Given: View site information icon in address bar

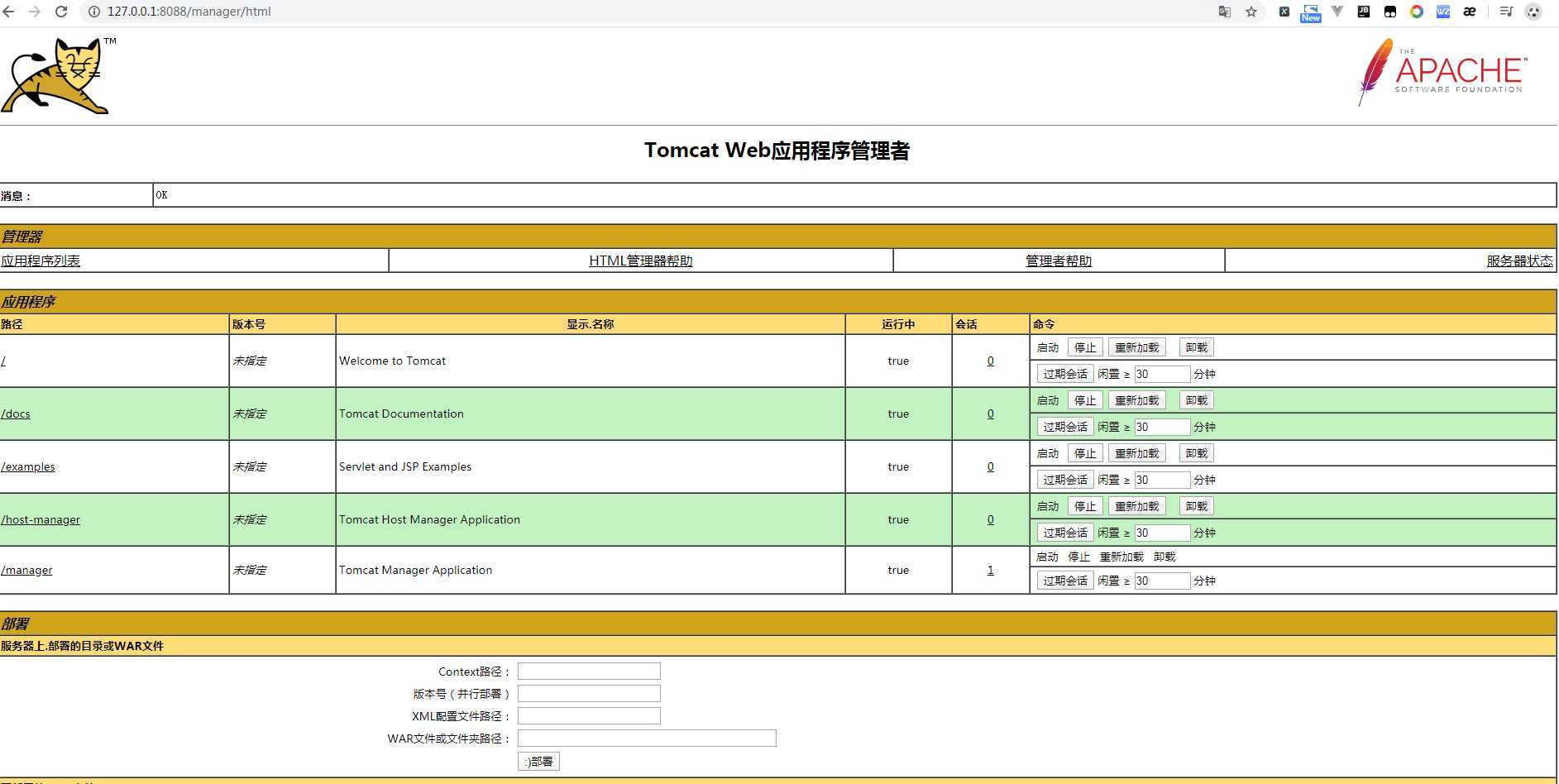Looking at the screenshot, I should (93, 12).
